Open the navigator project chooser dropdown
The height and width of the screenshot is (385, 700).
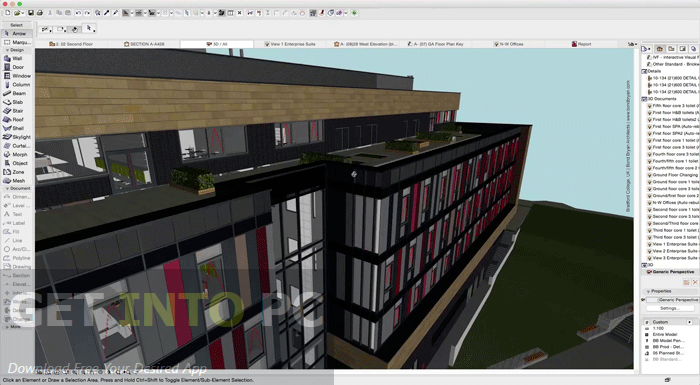point(646,49)
